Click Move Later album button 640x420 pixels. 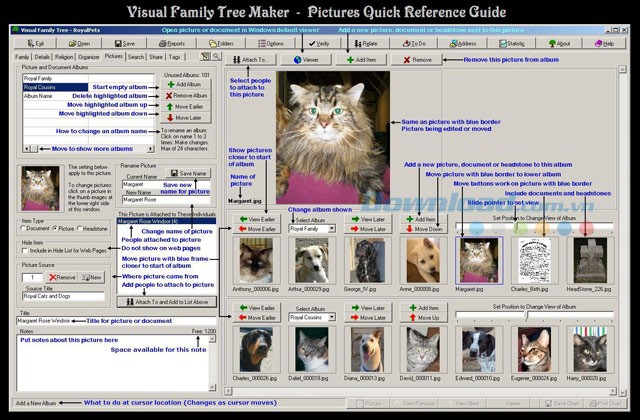186,118
